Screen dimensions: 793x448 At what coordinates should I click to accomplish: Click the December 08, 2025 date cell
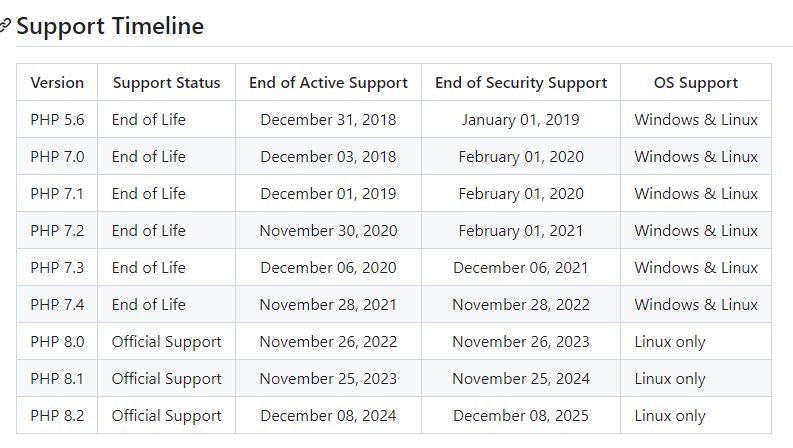click(521, 416)
